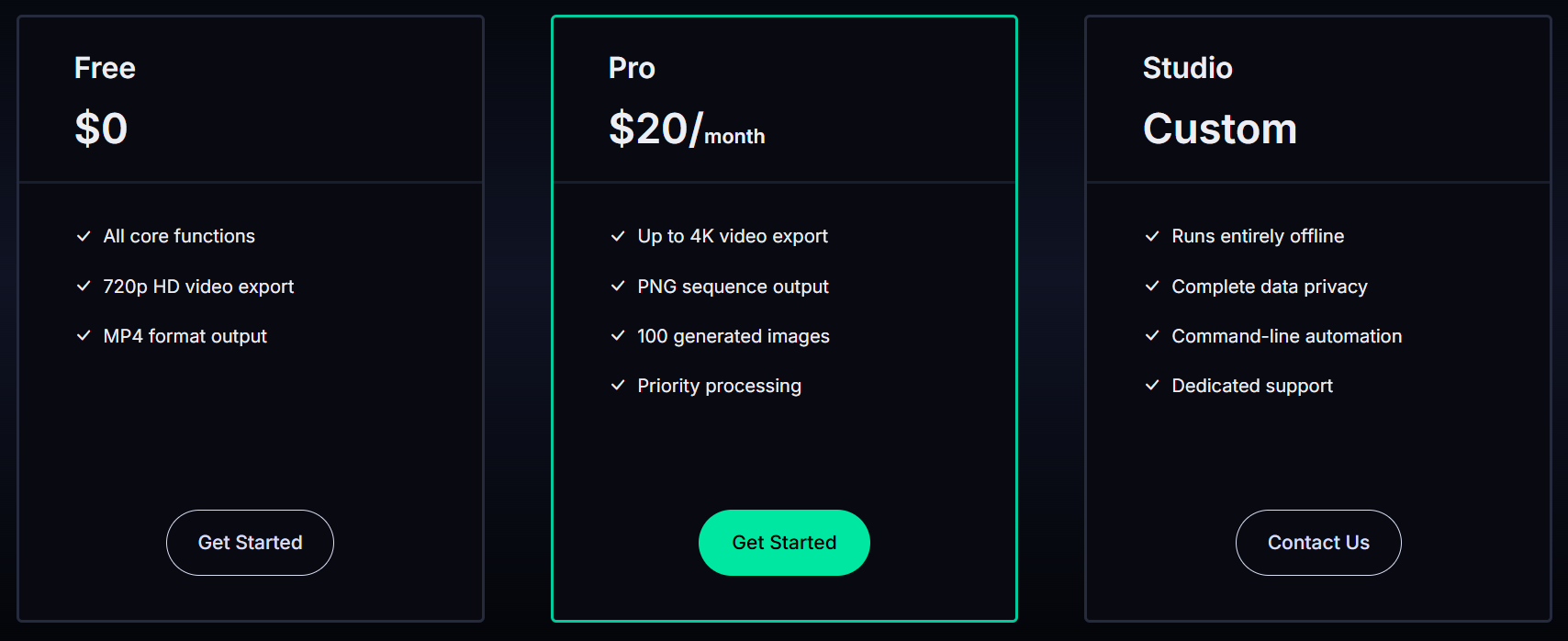The image size is (1568, 641).
Task: Click checkmark beside All core functions
Action: (x=84, y=236)
